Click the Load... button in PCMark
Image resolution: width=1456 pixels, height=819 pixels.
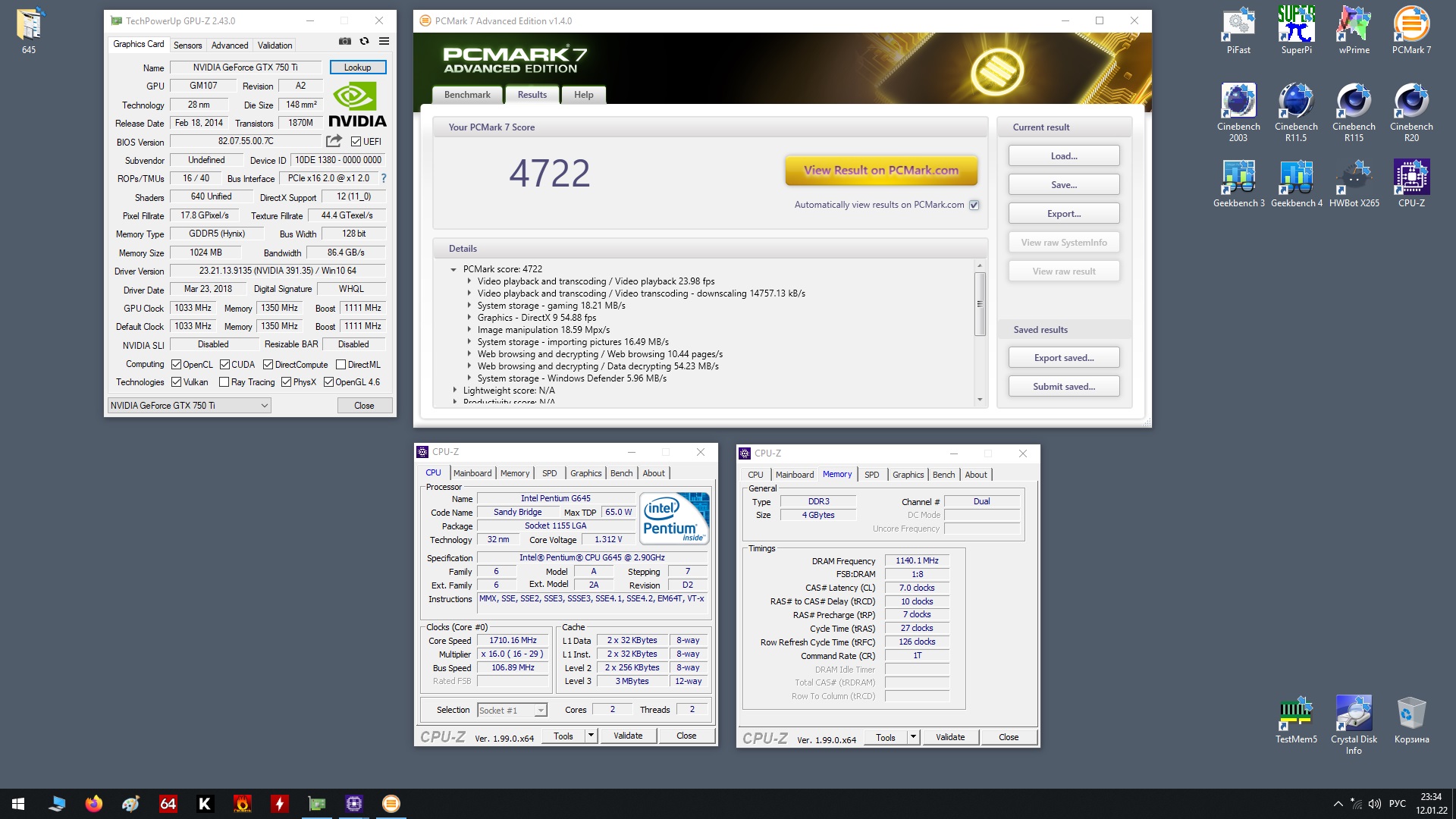1064,156
